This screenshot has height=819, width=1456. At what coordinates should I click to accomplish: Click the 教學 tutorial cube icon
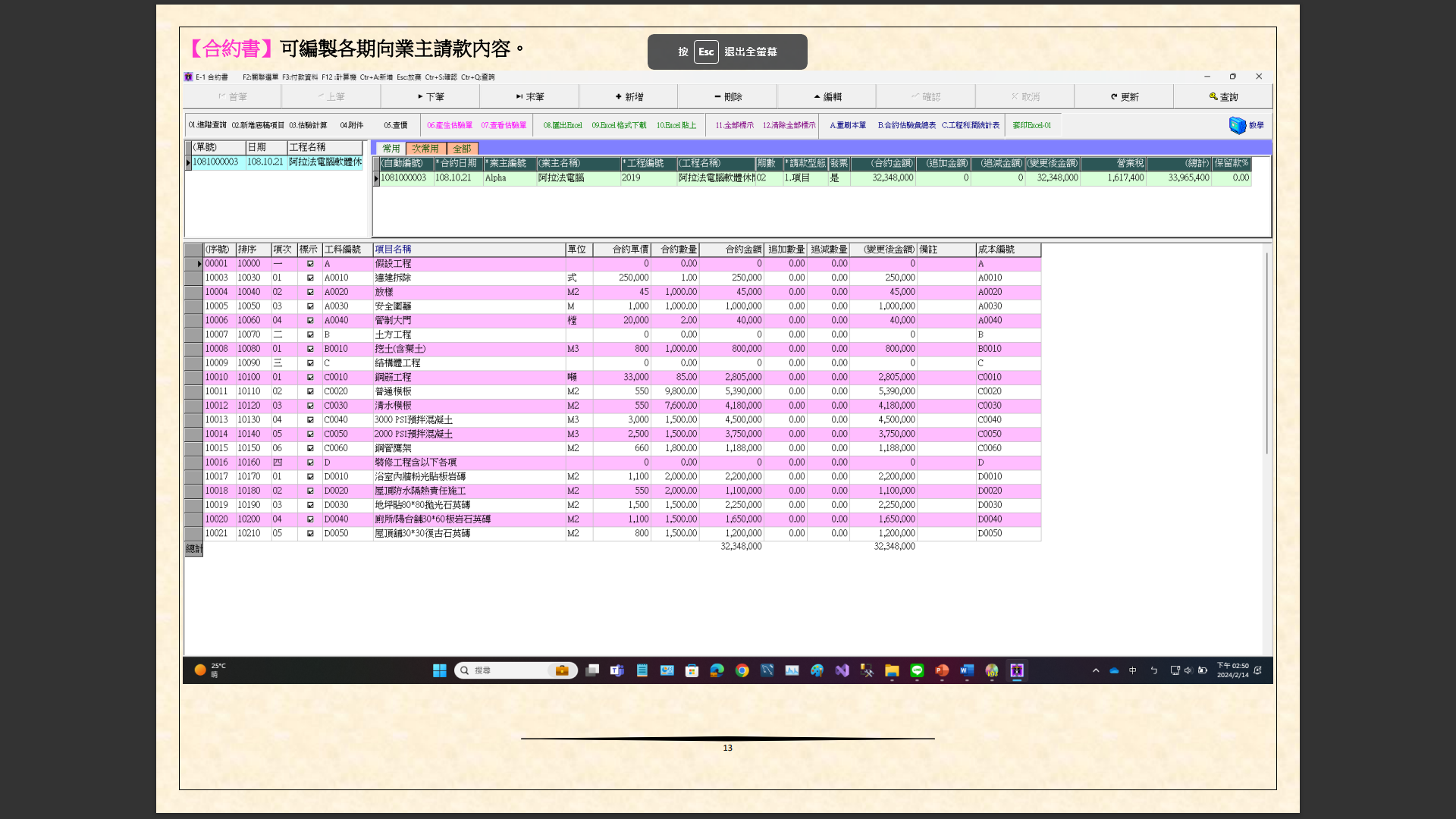1237,125
